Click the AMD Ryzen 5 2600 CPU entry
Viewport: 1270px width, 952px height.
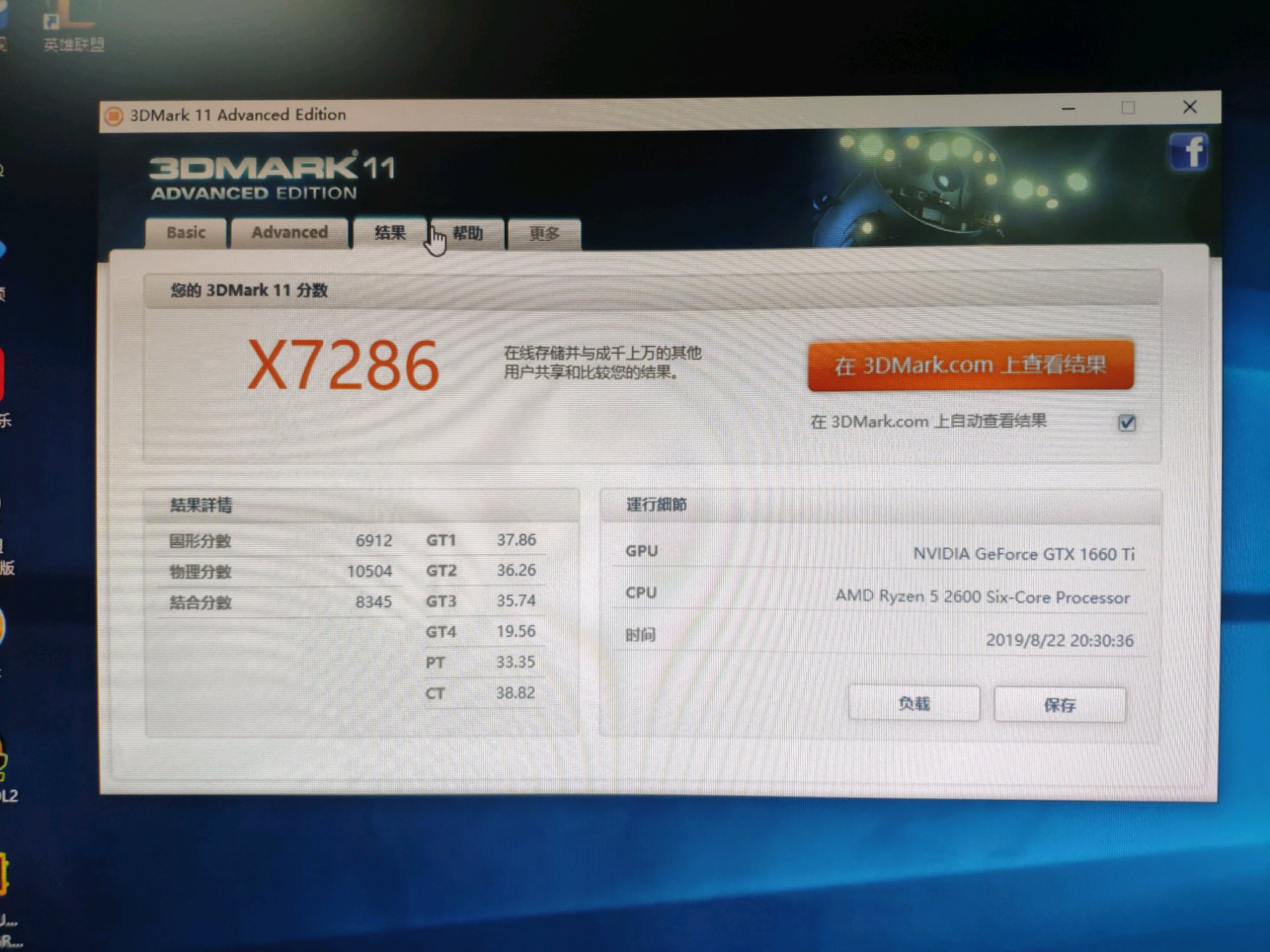pos(982,597)
